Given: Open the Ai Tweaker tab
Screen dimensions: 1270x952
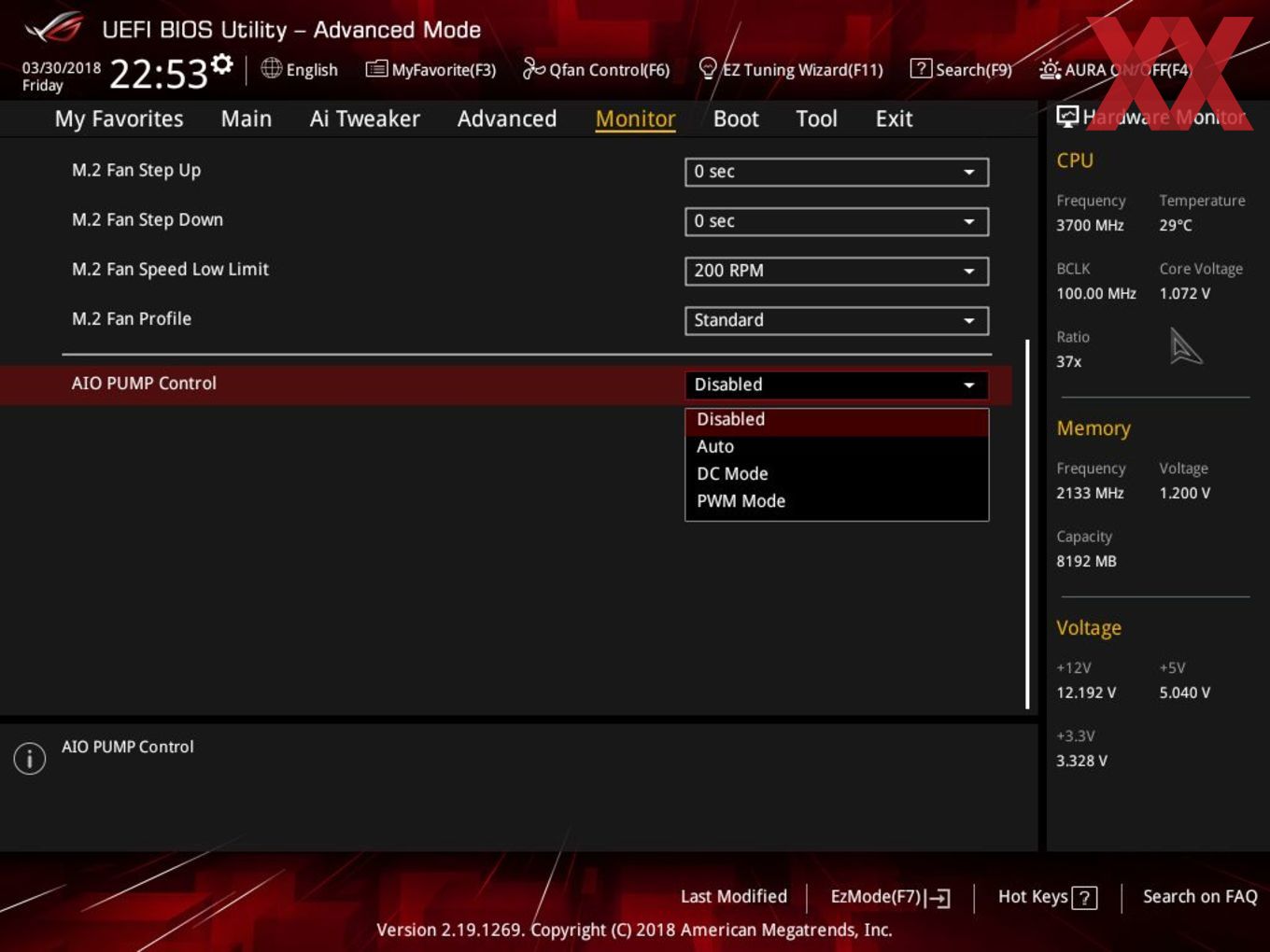Looking at the screenshot, I should coord(364,119).
